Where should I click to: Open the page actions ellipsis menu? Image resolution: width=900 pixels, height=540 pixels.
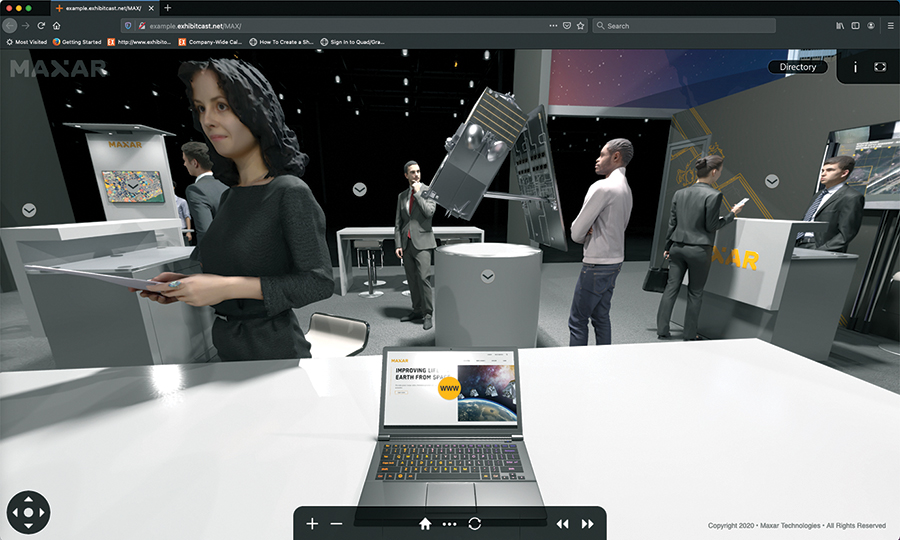[553, 26]
